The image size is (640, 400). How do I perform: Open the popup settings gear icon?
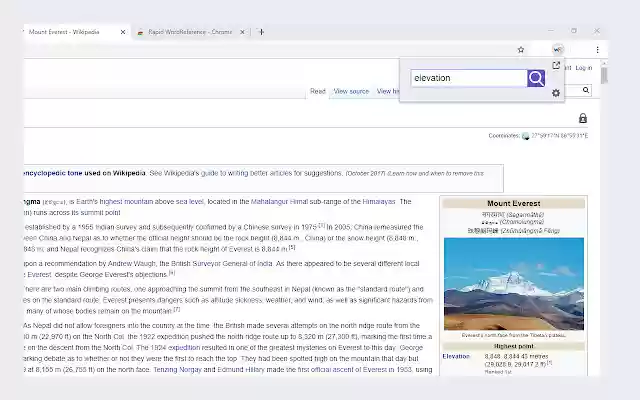(556, 93)
